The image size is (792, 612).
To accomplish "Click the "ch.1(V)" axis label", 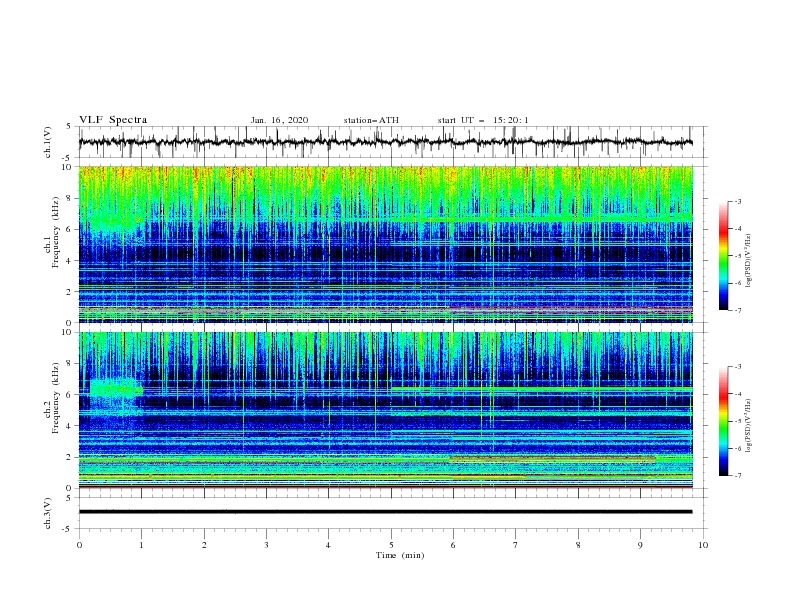I will (48, 142).
